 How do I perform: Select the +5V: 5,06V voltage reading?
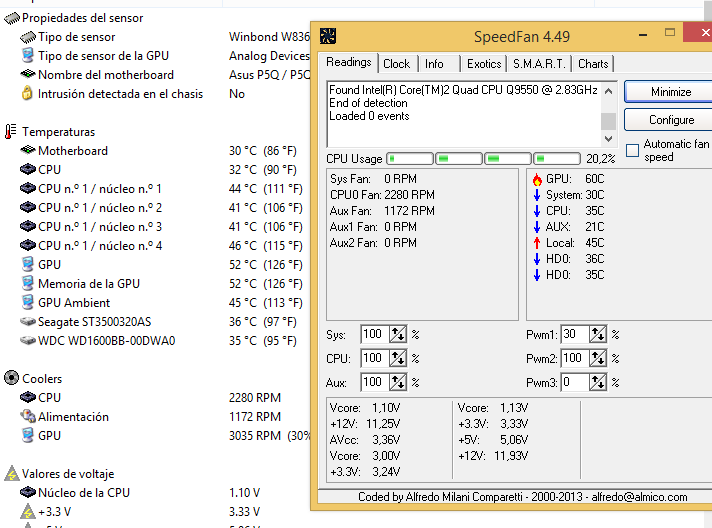click(x=493, y=440)
